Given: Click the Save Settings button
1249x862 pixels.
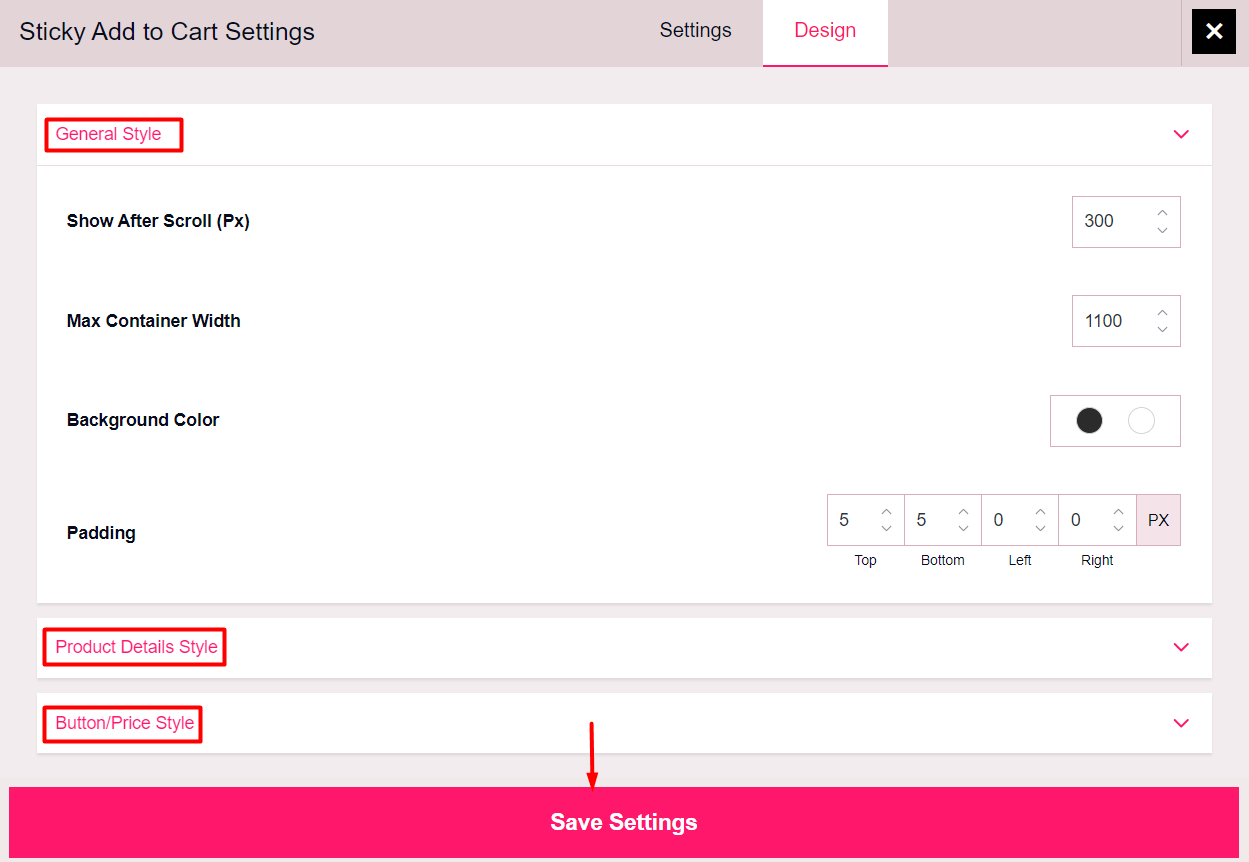Looking at the screenshot, I should 623,822.
